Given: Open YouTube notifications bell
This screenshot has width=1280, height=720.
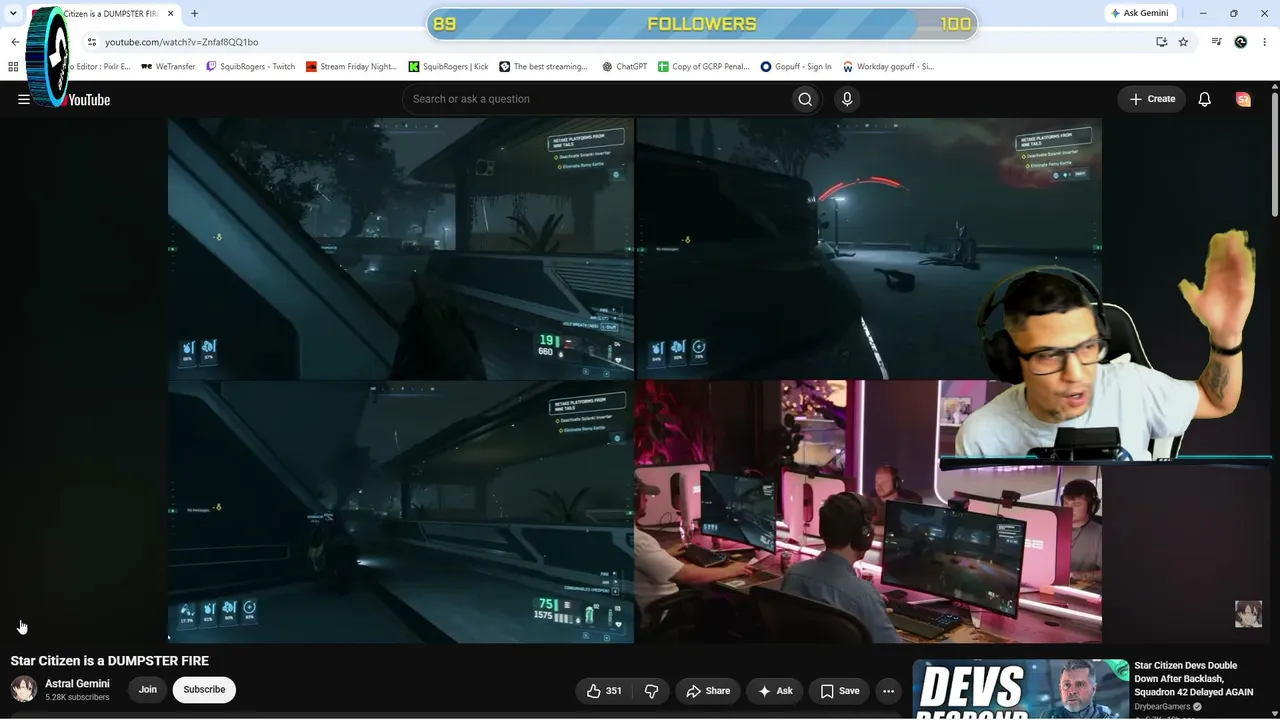Looking at the screenshot, I should [x=1205, y=99].
